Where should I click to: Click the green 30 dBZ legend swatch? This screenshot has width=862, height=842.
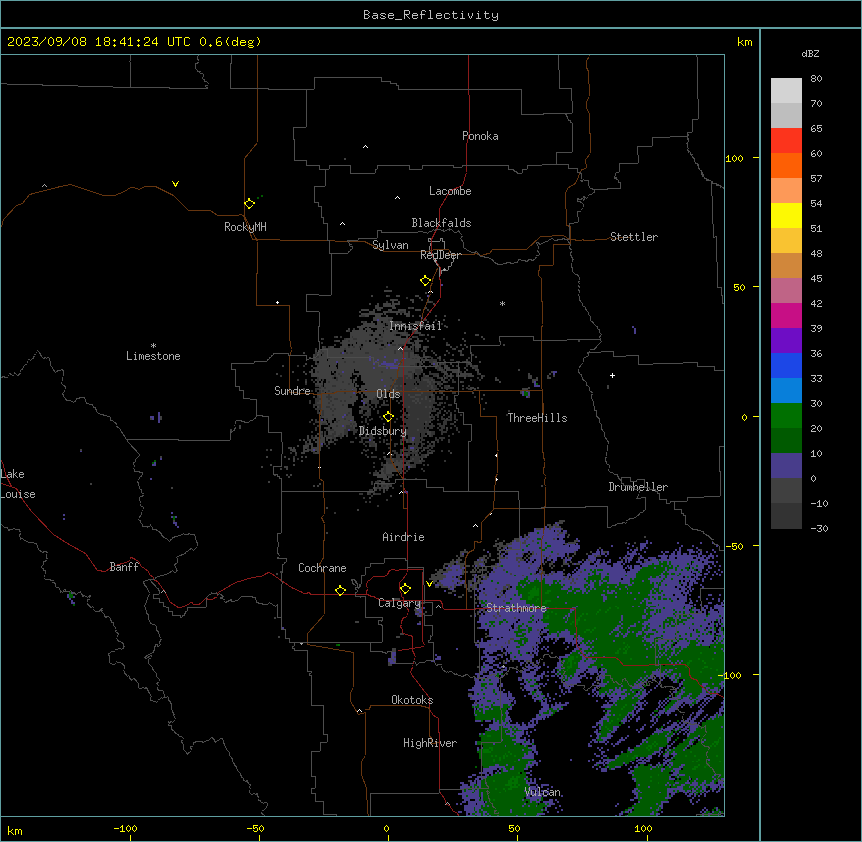(786, 416)
